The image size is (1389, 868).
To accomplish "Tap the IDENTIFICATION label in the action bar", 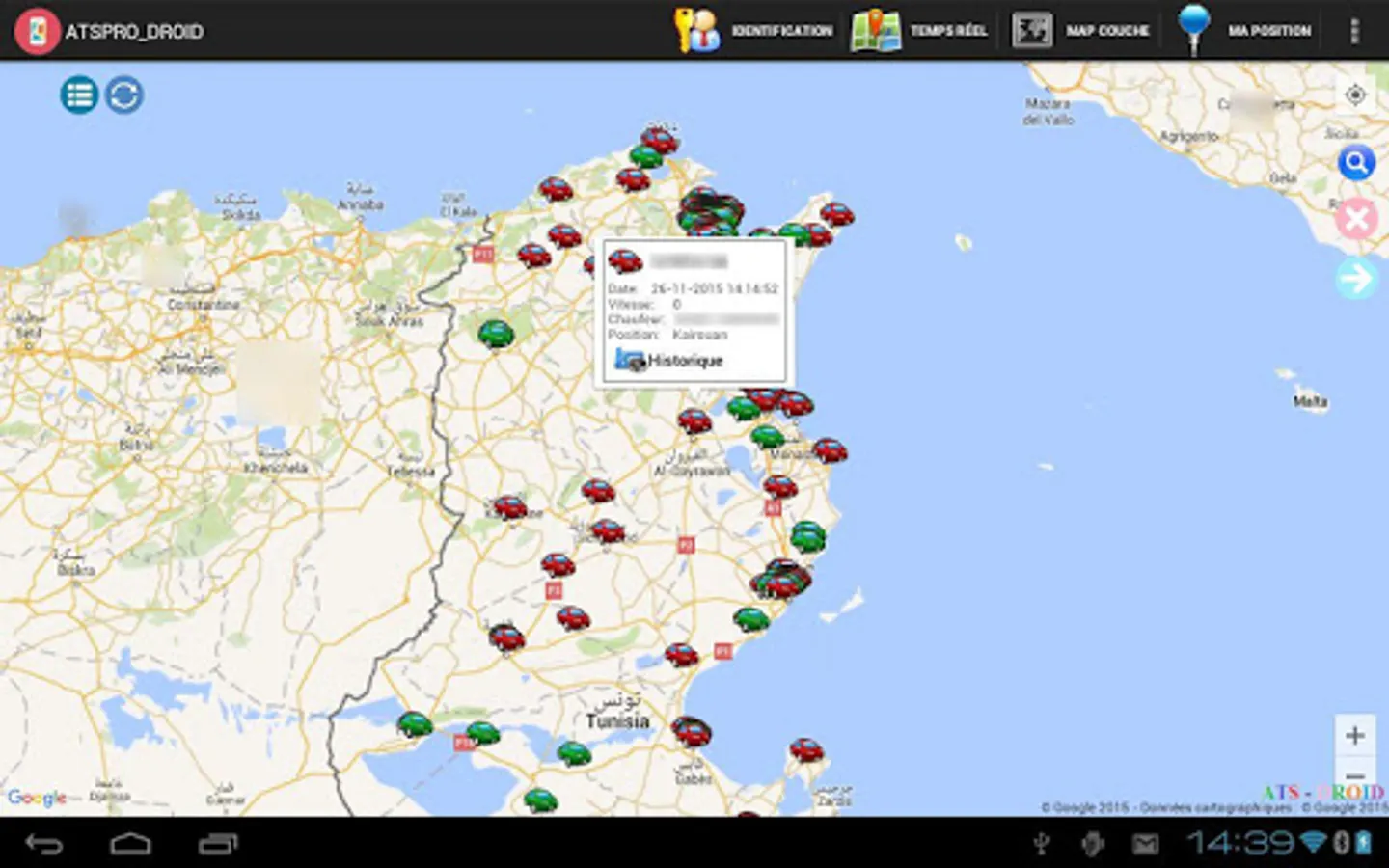I will tap(782, 31).
